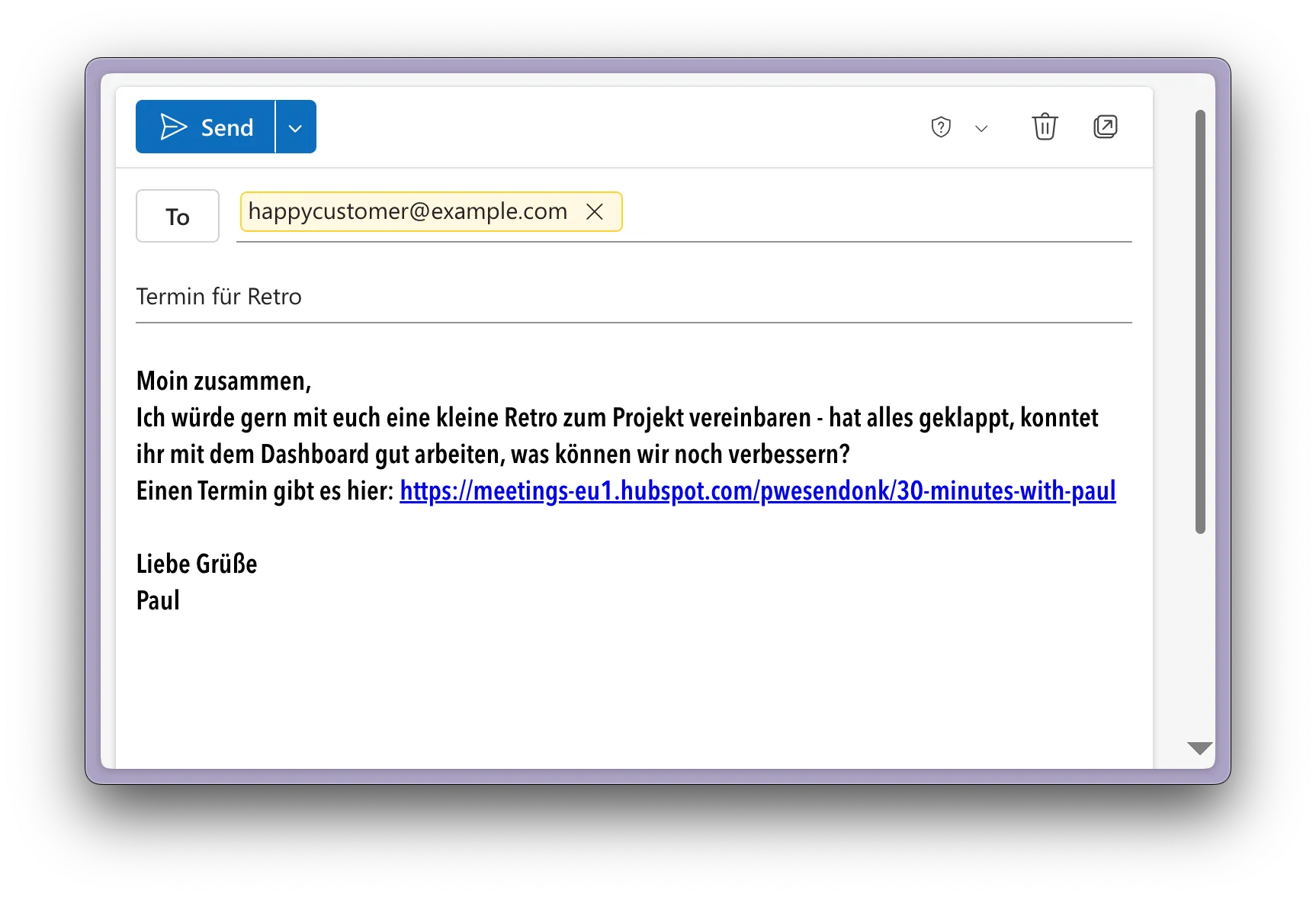Click the vertical scrollbar thumb

coord(1200,320)
